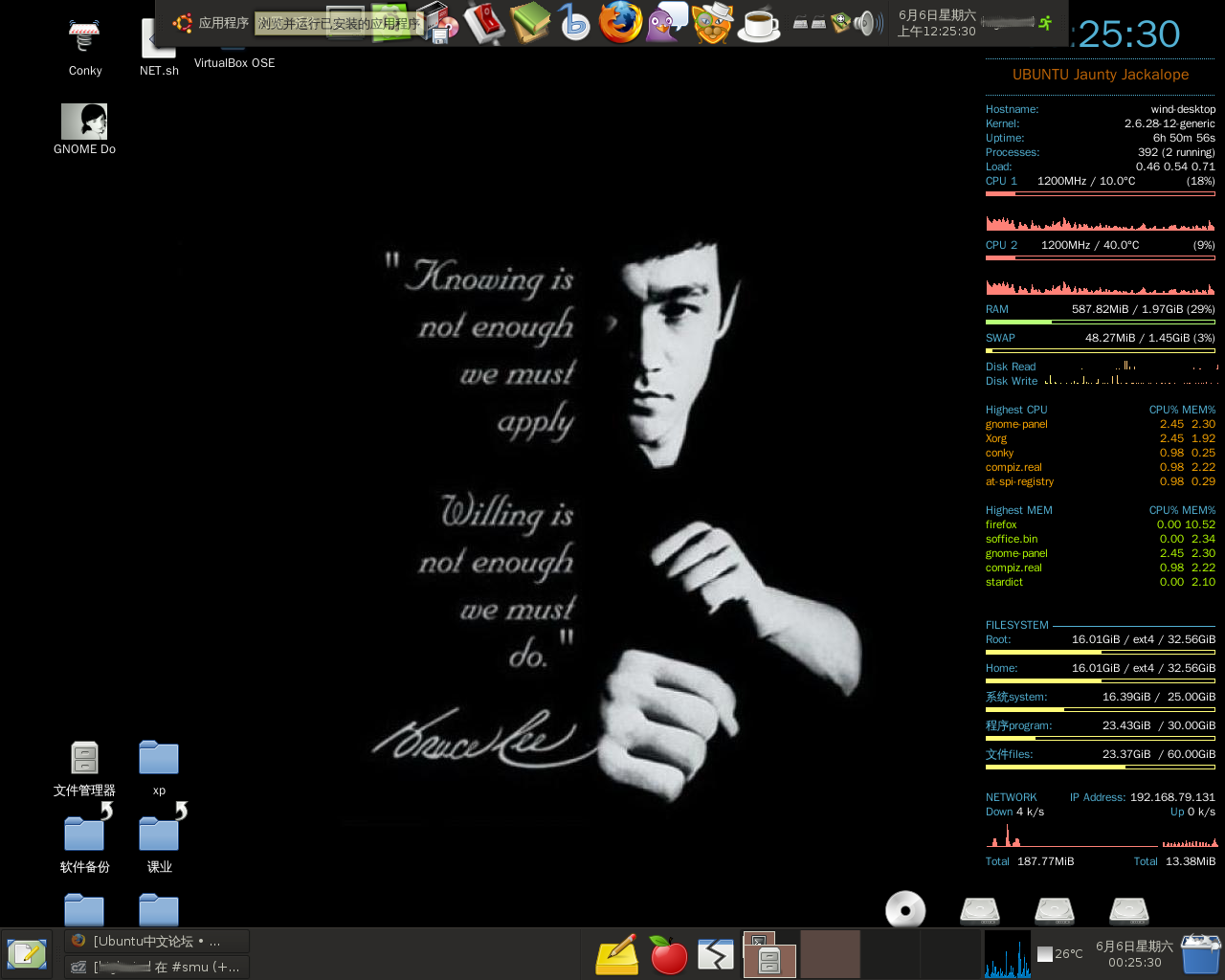This screenshot has height=980, width=1225.
Task: Click the 'UBUNTU Jaunty Jackalope' heading
Action: click(x=1101, y=75)
